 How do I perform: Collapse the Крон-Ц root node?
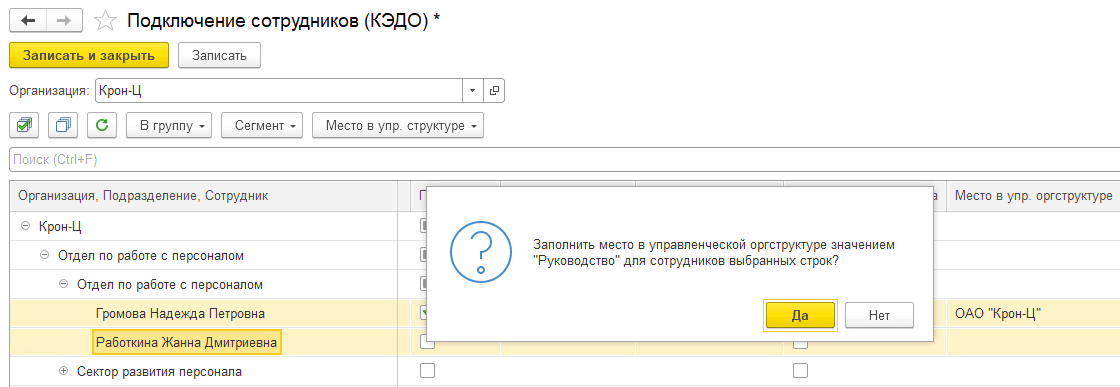click(x=26, y=226)
